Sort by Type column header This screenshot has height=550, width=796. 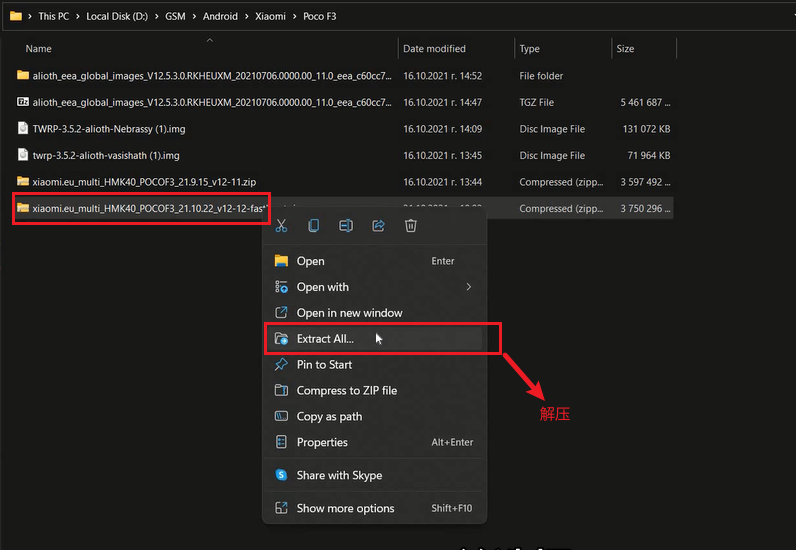click(x=529, y=49)
